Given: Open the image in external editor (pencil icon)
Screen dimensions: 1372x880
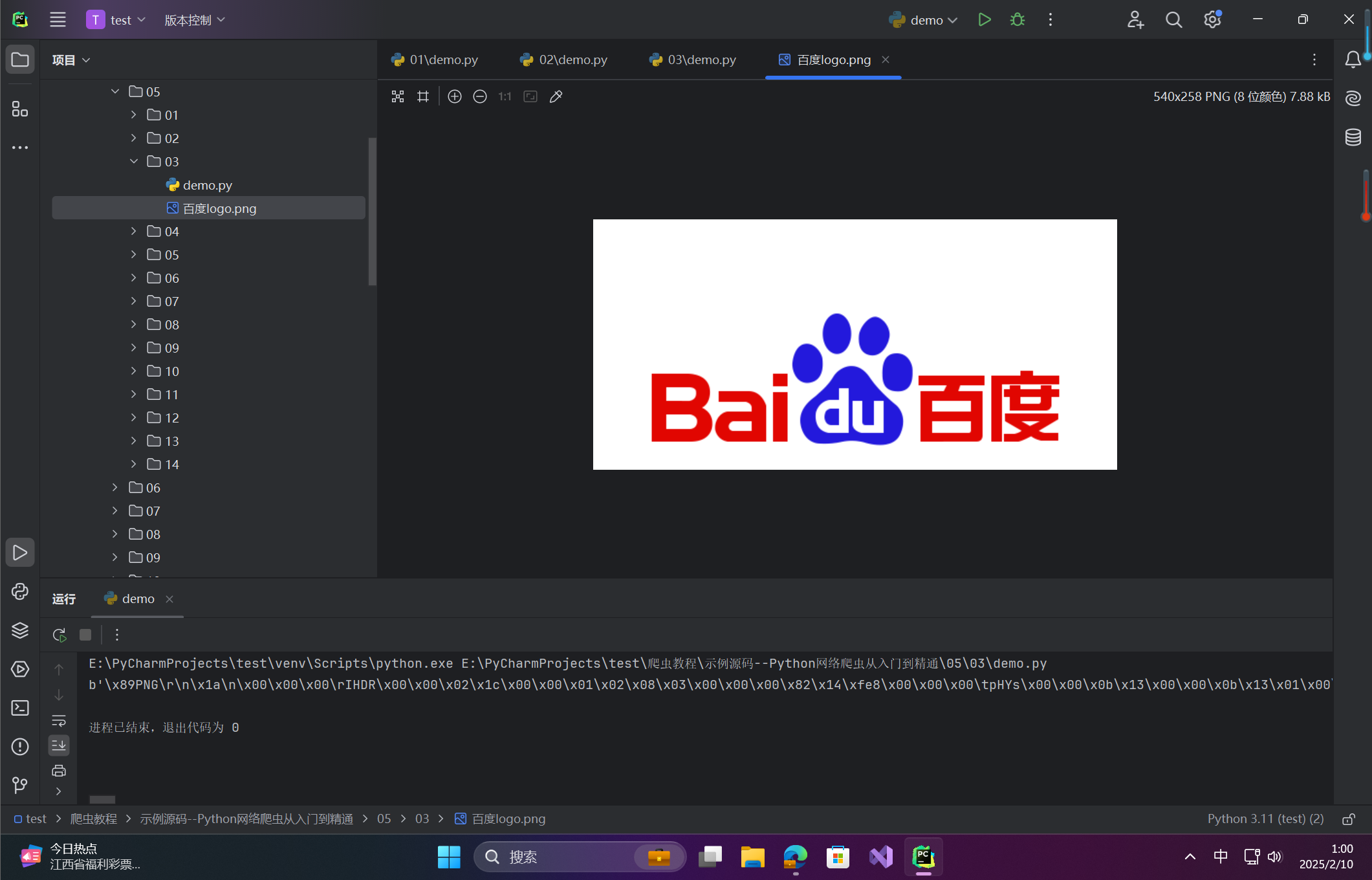Looking at the screenshot, I should click(x=556, y=96).
